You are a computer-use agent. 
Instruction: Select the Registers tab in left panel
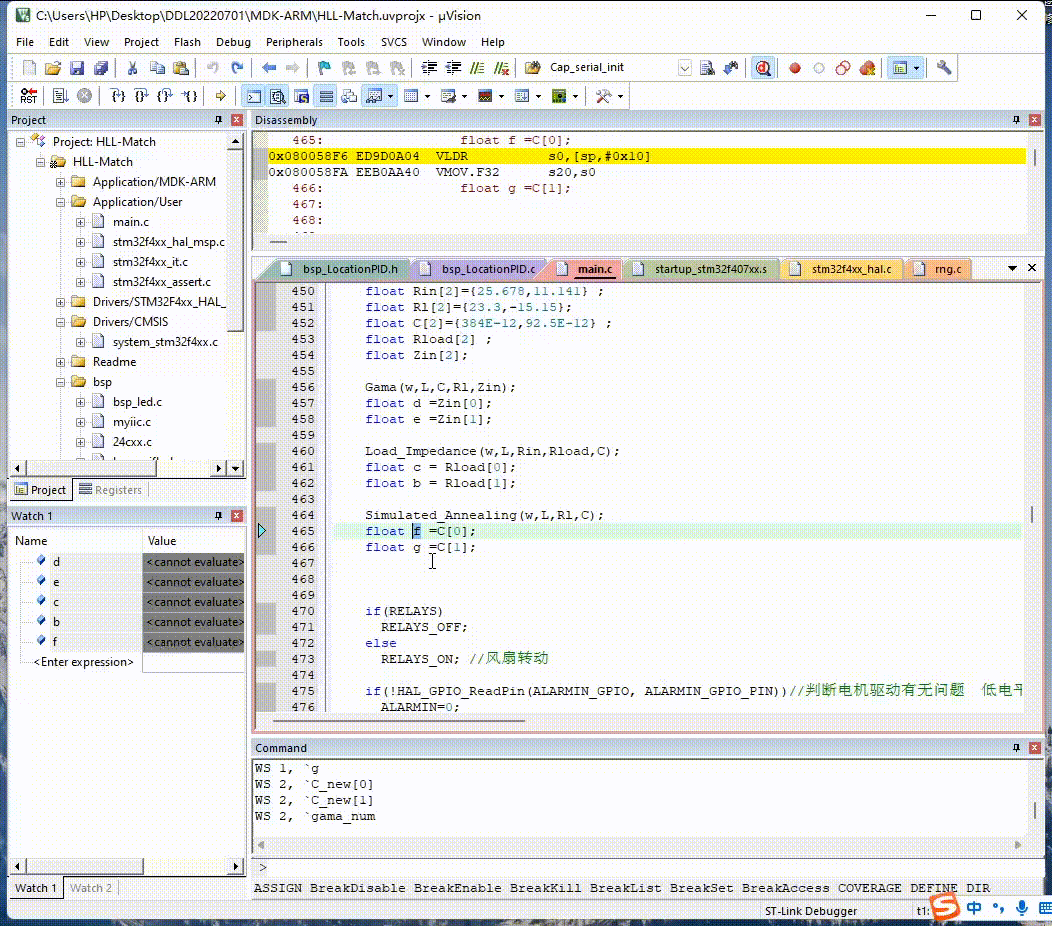click(110, 490)
